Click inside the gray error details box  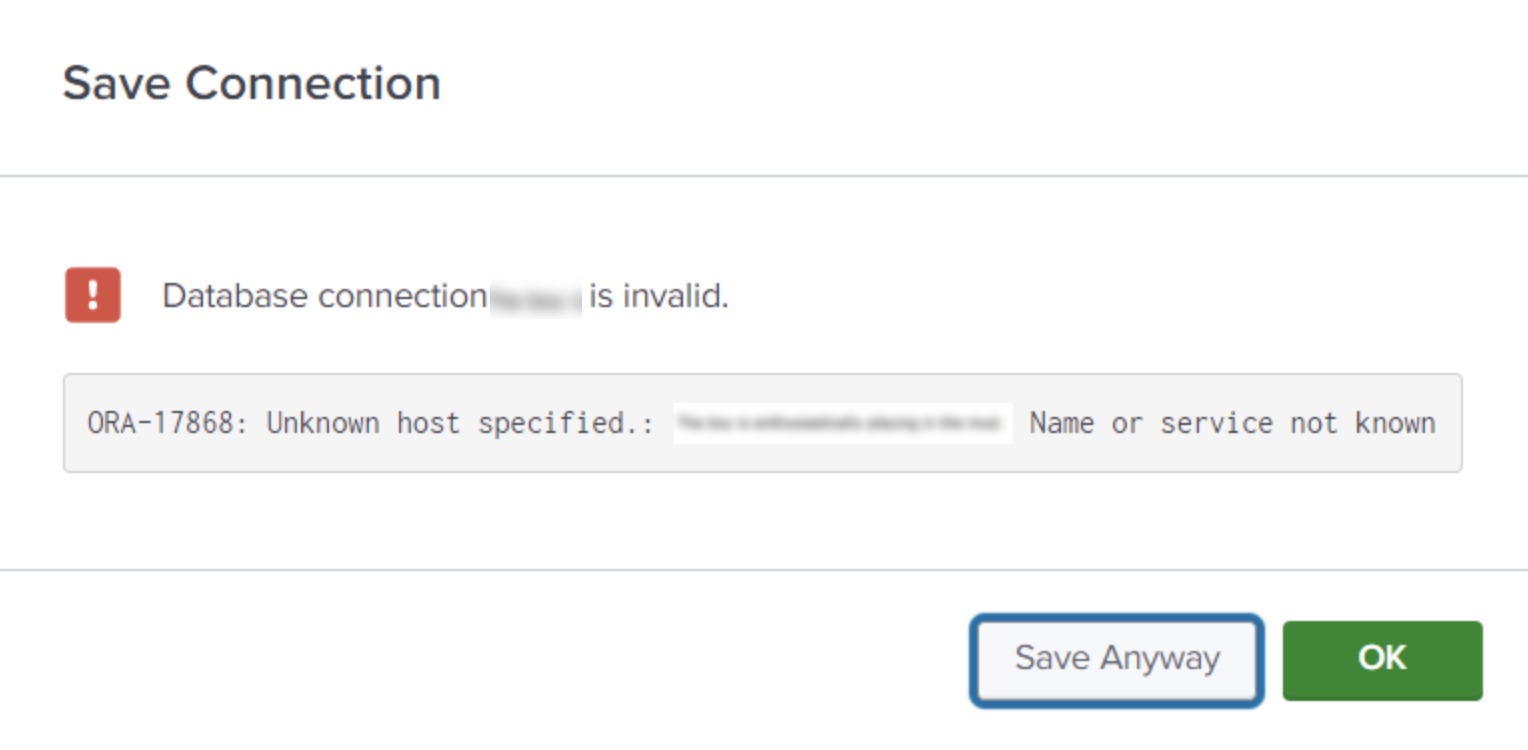coord(762,423)
